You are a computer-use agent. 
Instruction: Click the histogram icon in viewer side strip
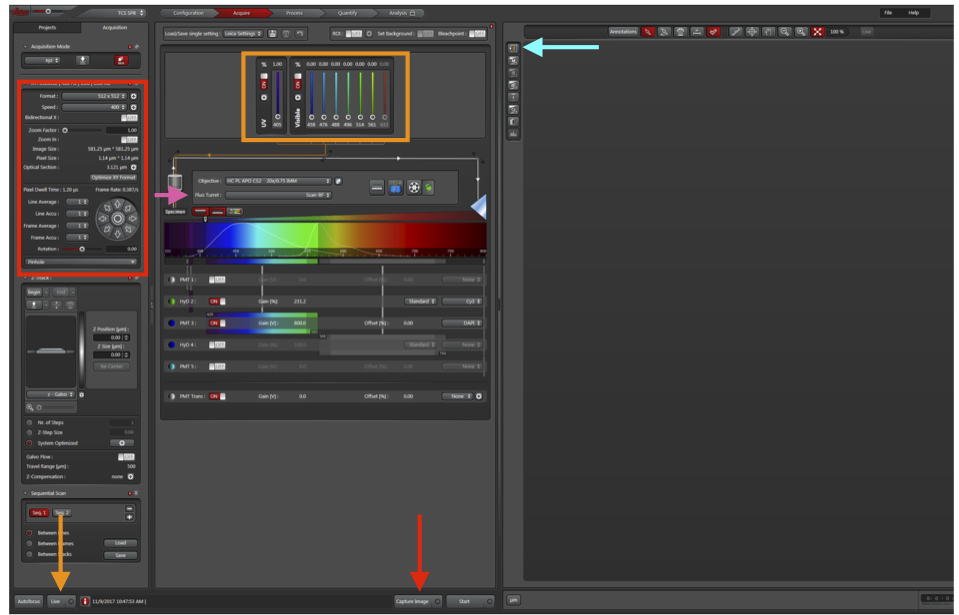coord(513,133)
